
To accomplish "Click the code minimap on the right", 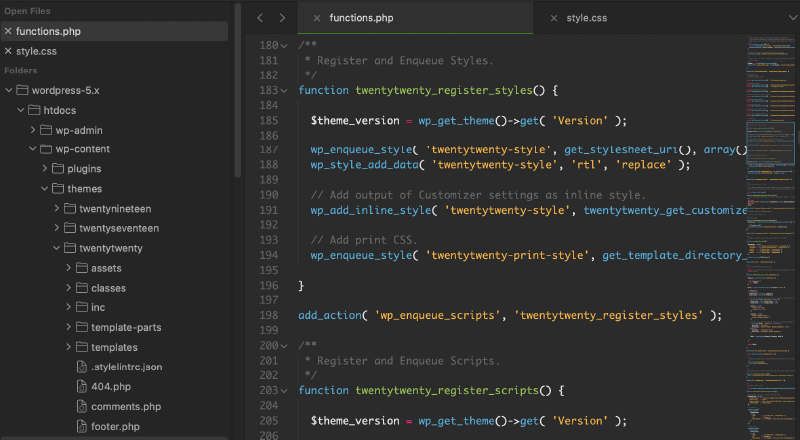I will click(771, 237).
